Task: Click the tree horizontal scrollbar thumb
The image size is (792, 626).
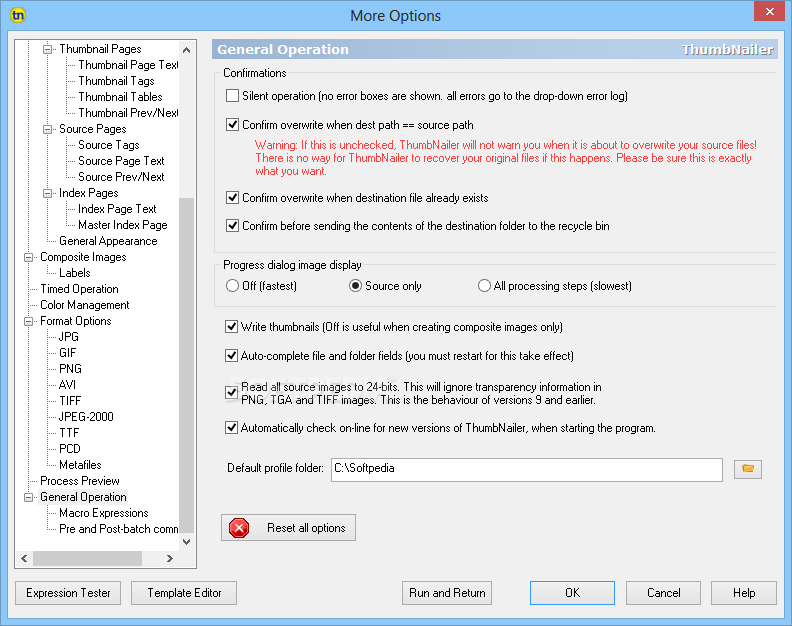Action: pos(87,559)
